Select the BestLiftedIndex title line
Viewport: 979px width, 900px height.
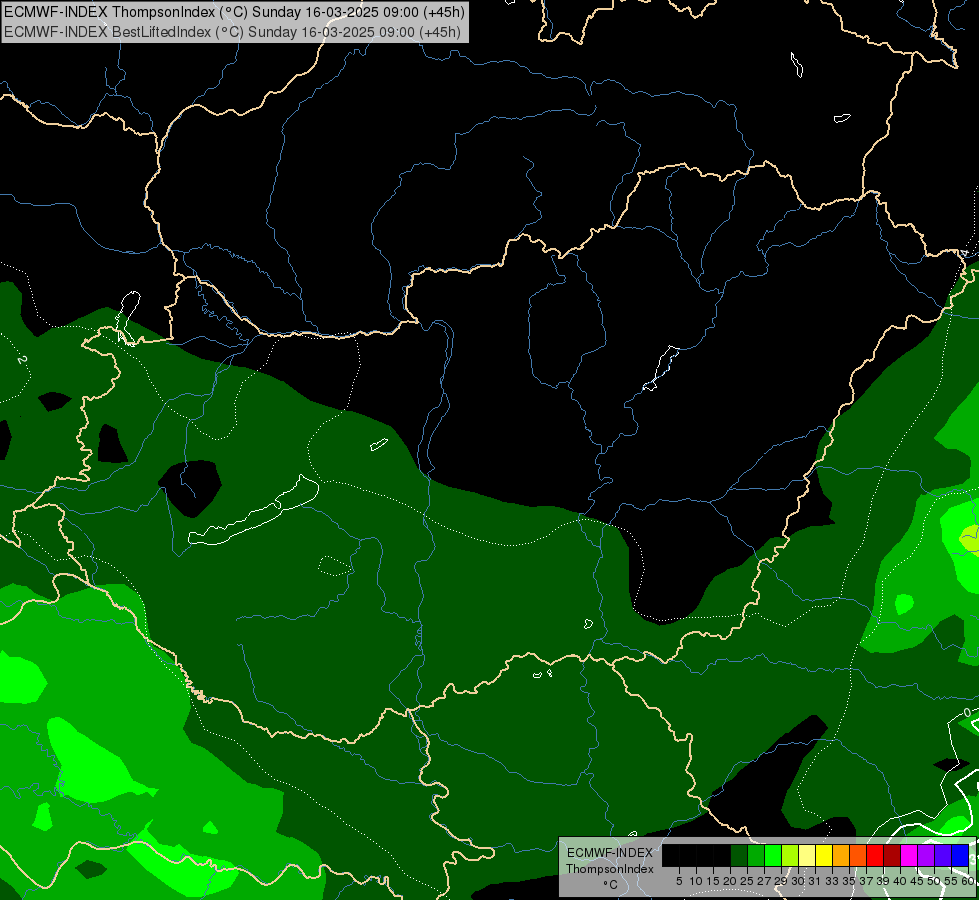click(232, 32)
